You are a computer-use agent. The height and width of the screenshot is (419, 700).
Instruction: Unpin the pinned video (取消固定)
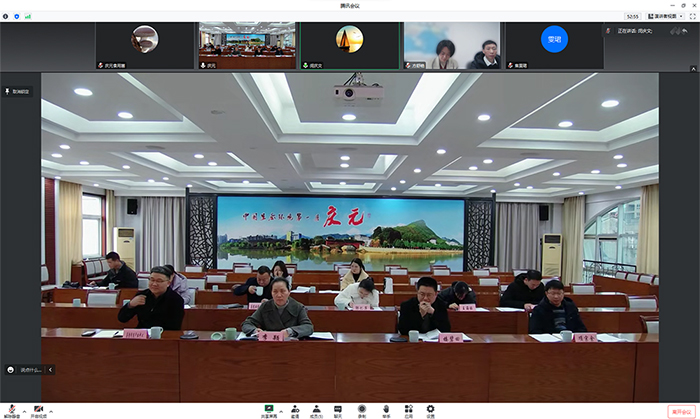coord(18,91)
